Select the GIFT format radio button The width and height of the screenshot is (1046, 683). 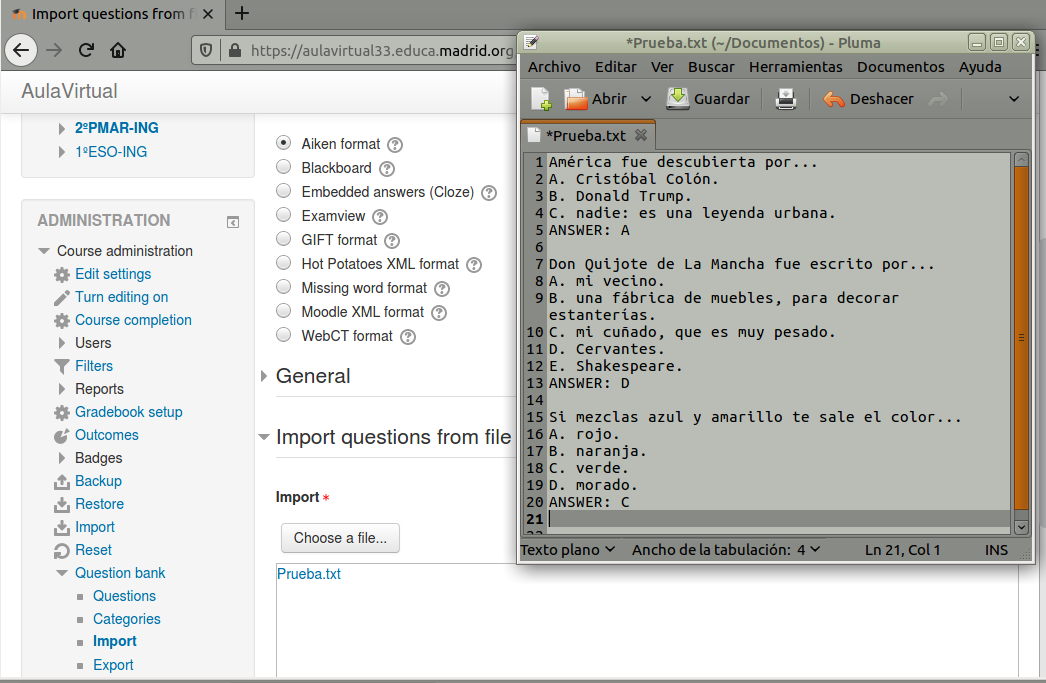pos(284,239)
